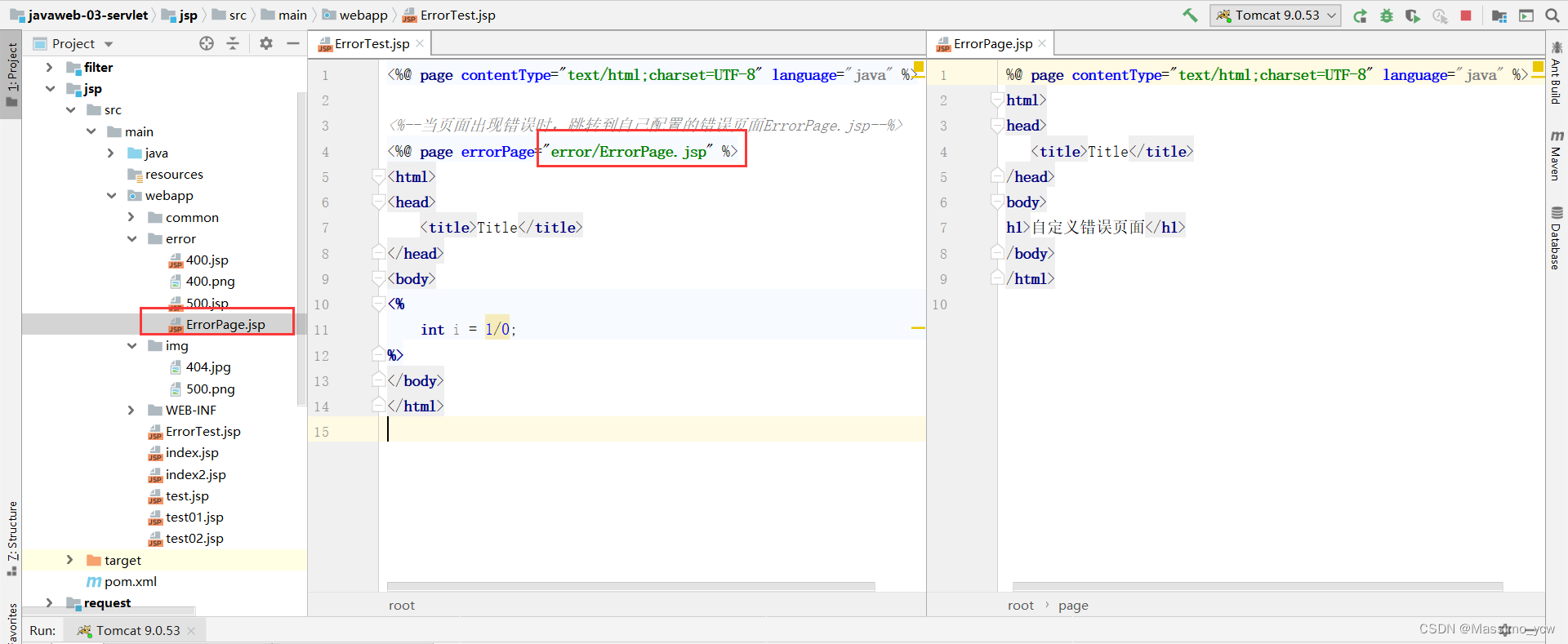This screenshot has height=644, width=1568.
Task: Fold the body tag at line 9
Action: click(379, 278)
